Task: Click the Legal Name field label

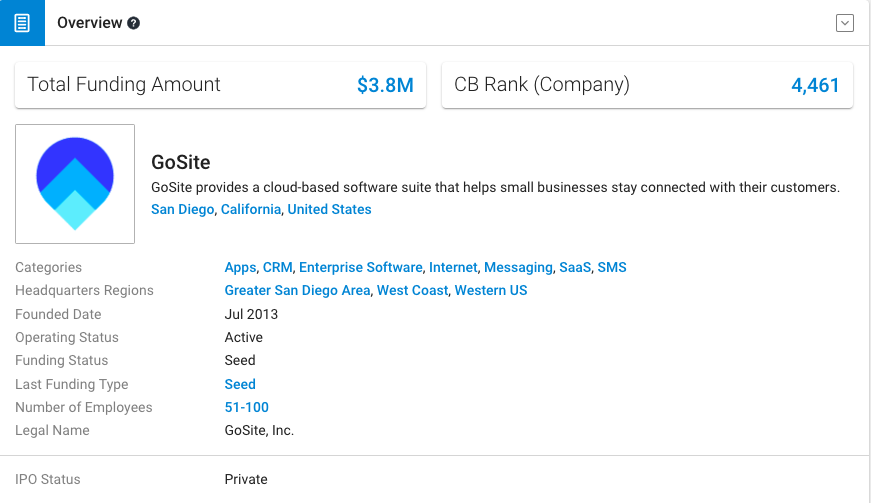Action: pyautogui.click(x=52, y=430)
